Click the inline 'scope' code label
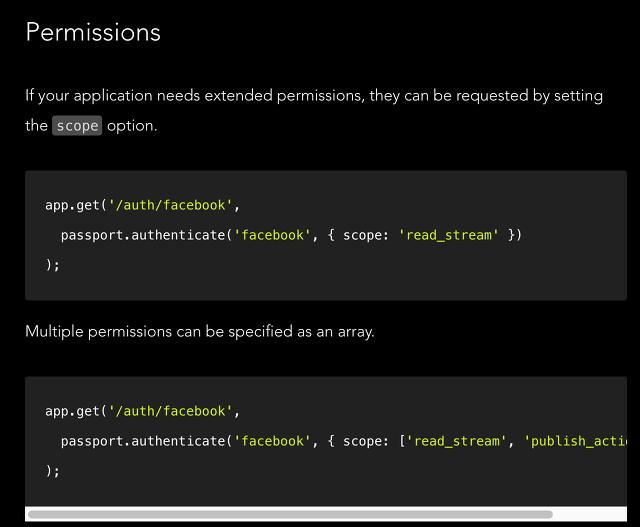Screen dimensions: 640x527 coord(77,126)
